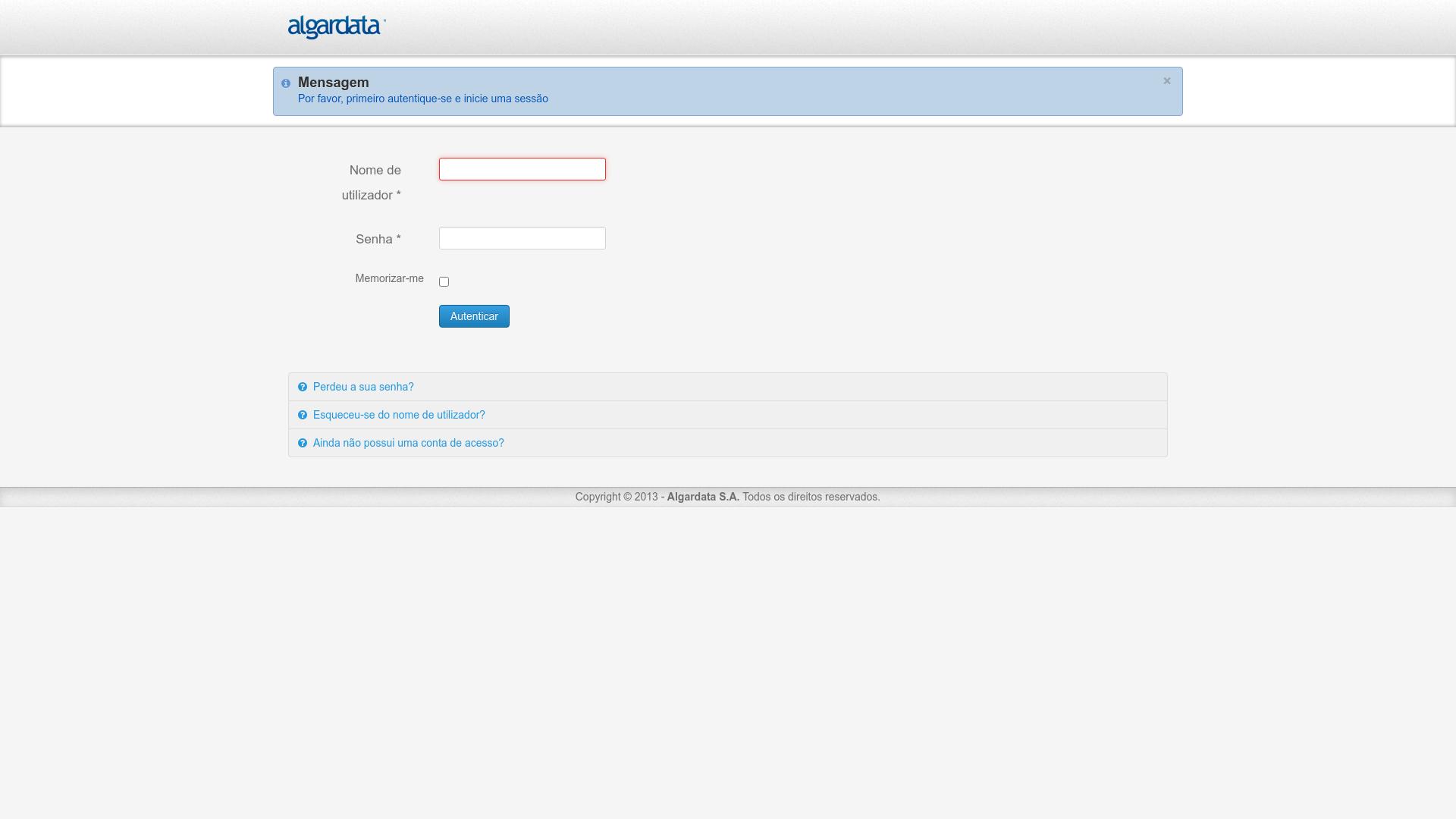1456x819 pixels.
Task: Open the Ainda não possui uma conta link
Action: (x=408, y=443)
